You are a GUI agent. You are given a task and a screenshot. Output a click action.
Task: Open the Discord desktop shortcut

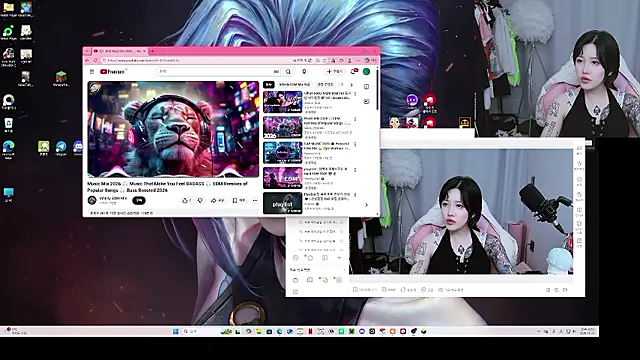pos(78,148)
